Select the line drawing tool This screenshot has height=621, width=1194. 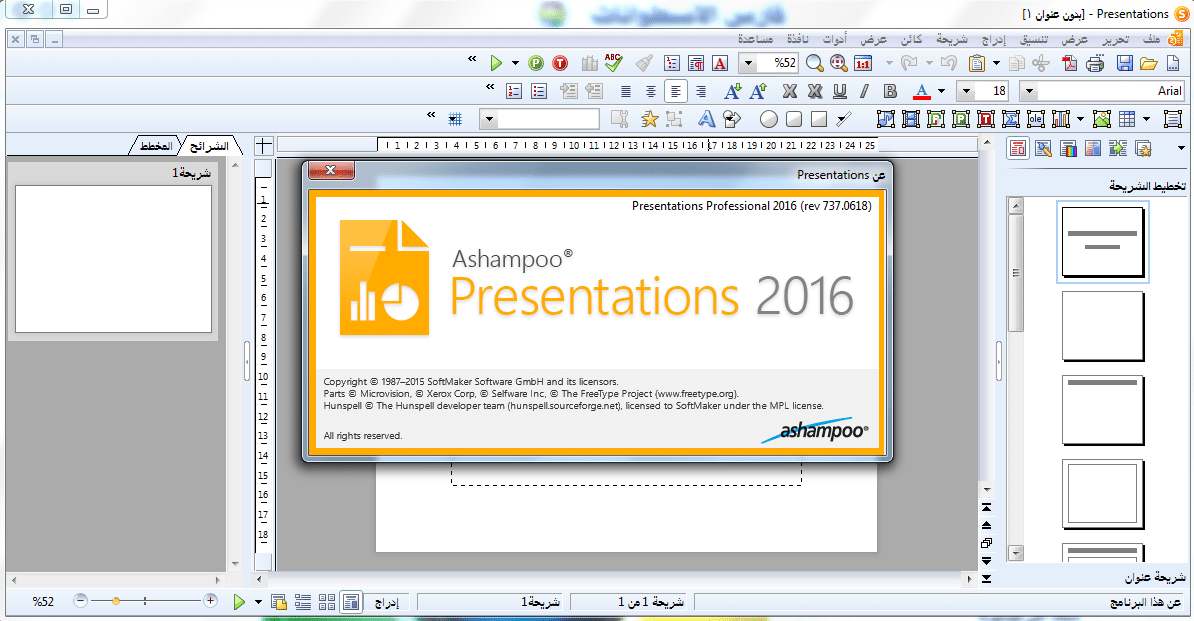tap(844, 119)
